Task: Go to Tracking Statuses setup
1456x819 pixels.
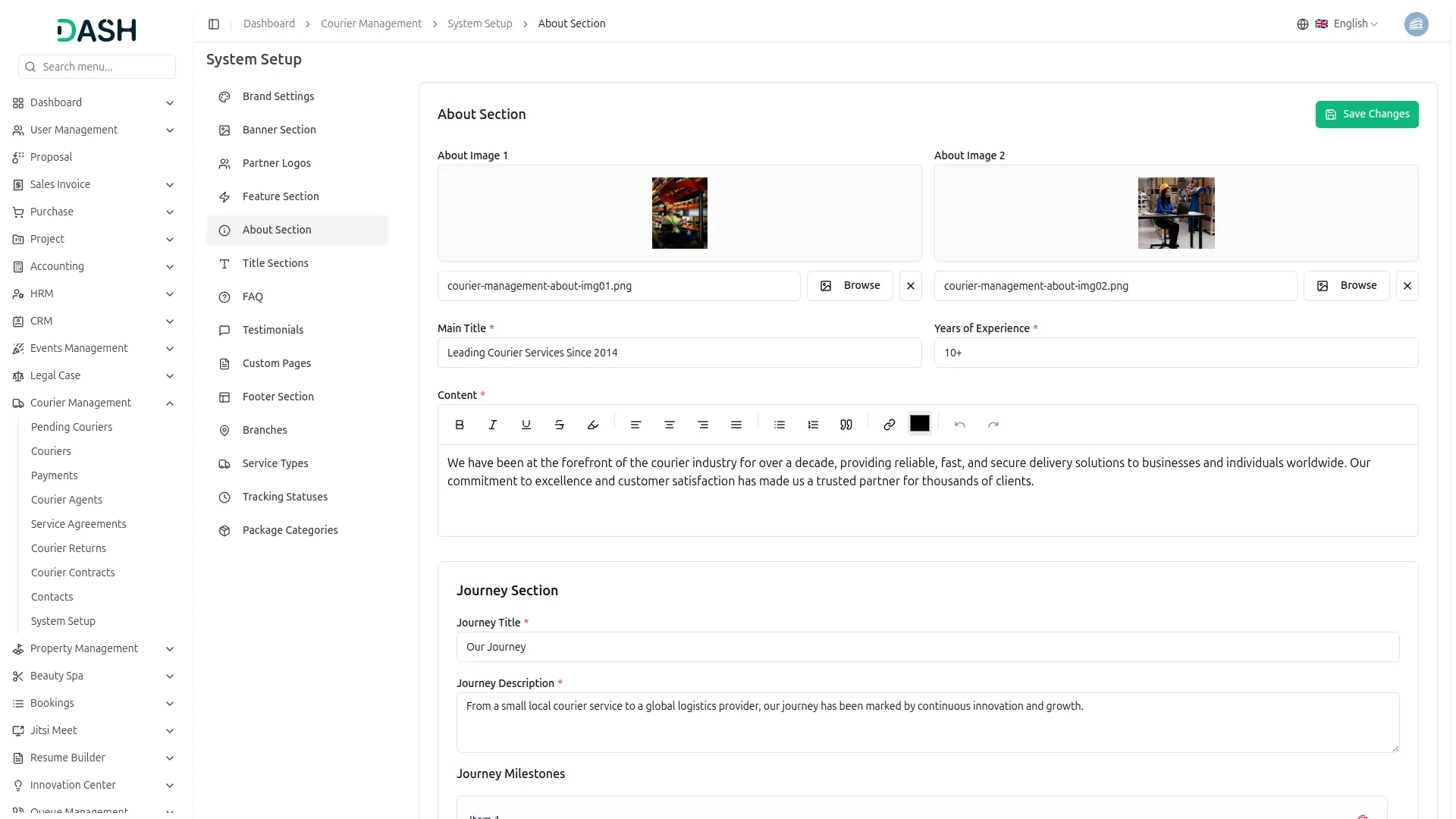Action: point(285,497)
